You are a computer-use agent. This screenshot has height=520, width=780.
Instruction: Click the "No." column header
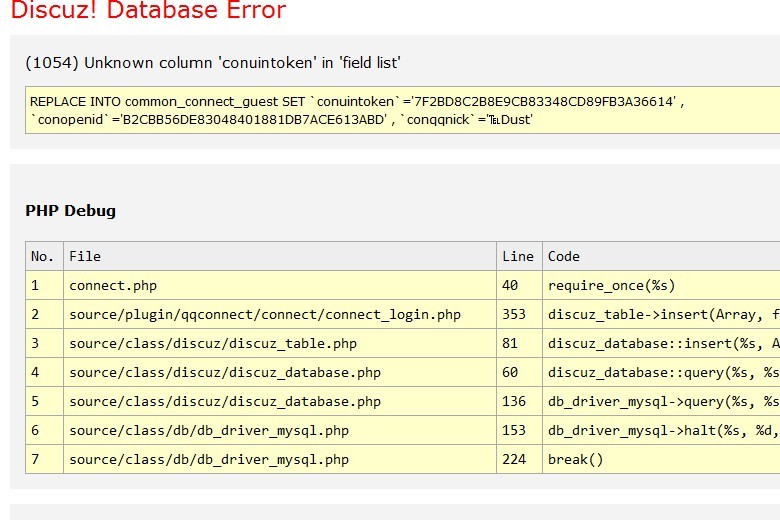[x=43, y=256]
